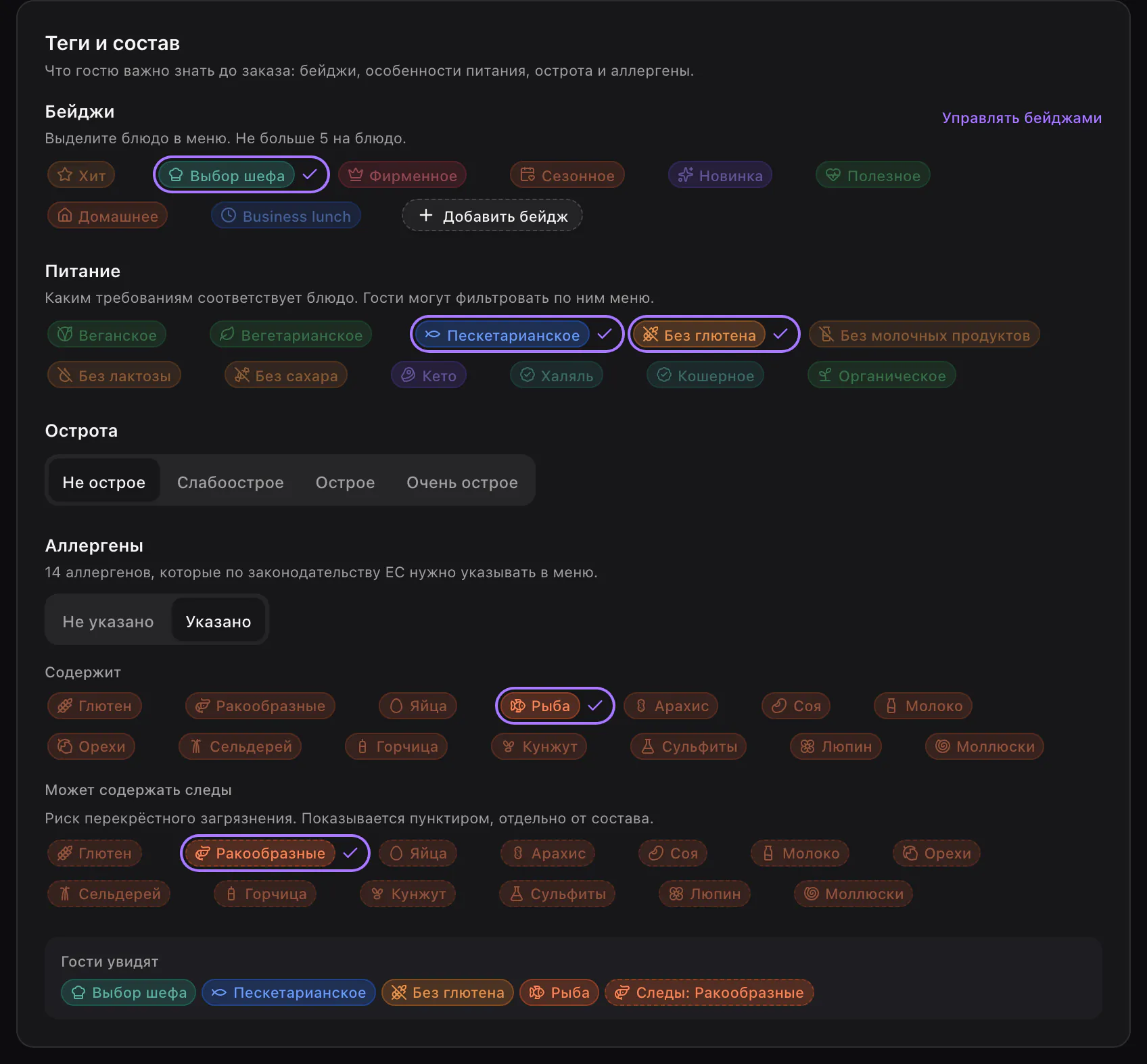The height and width of the screenshot is (1064, 1147).
Task: Click the calendar icon on the Сезонное badge
Action: [x=528, y=175]
